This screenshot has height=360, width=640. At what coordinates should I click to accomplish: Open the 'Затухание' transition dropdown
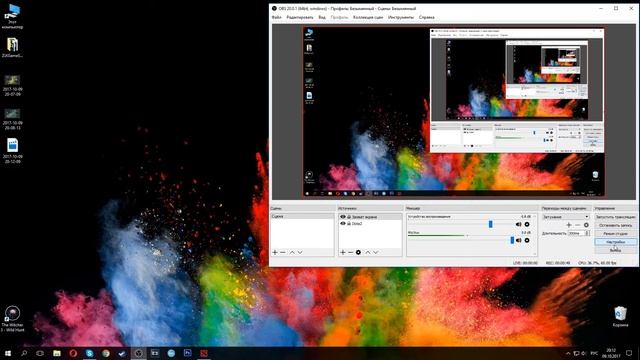(565, 217)
